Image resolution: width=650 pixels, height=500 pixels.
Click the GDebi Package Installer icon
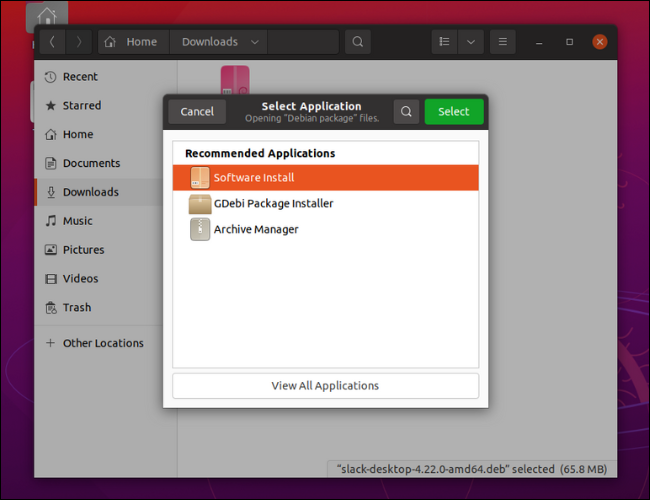pos(200,204)
